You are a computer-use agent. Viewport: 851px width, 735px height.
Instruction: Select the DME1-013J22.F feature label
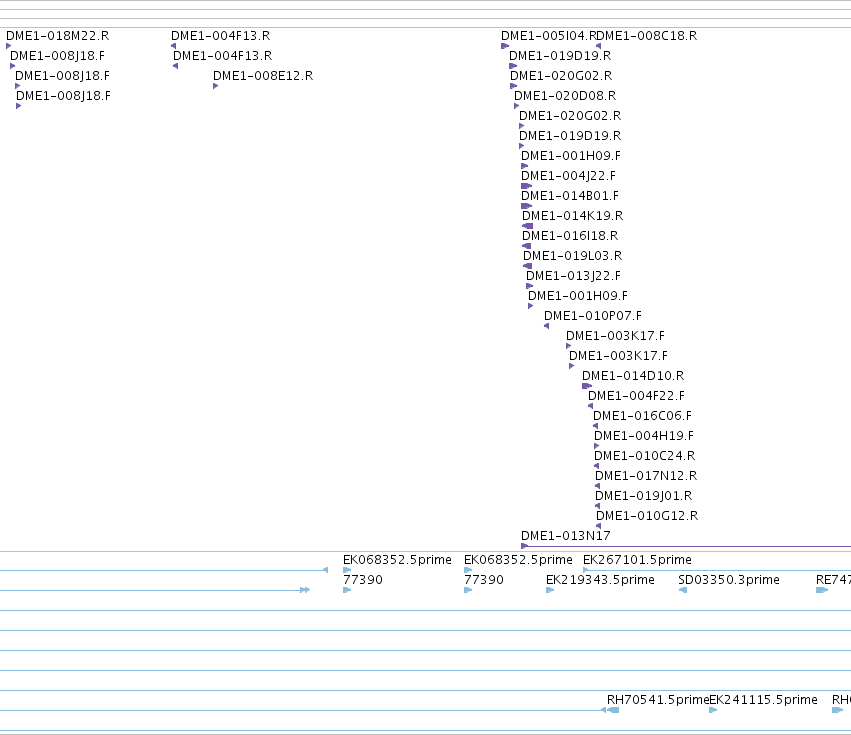click(573, 276)
